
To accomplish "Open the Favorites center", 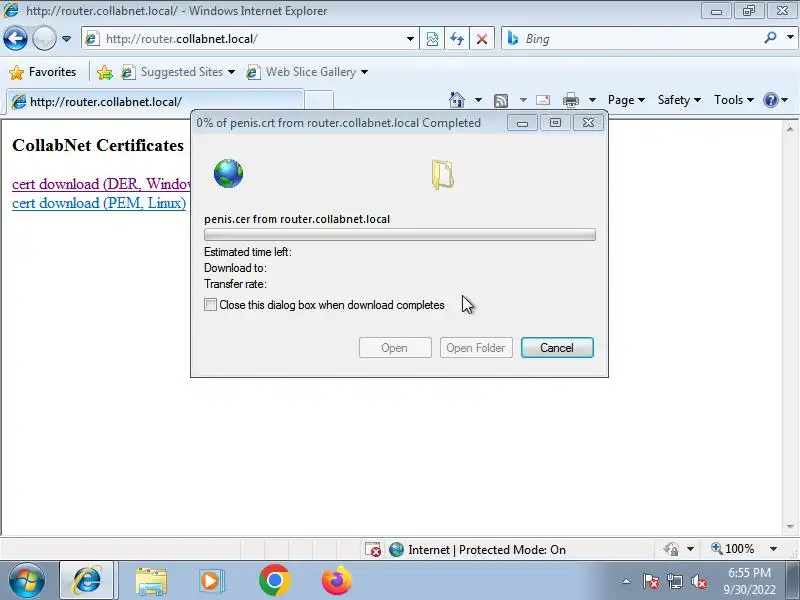I will 43,72.
